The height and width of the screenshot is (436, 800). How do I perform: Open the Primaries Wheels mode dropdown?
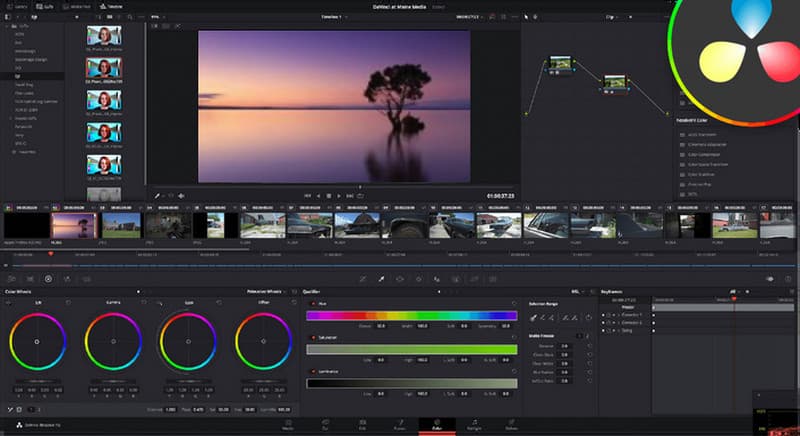click(x=266, y=292)
